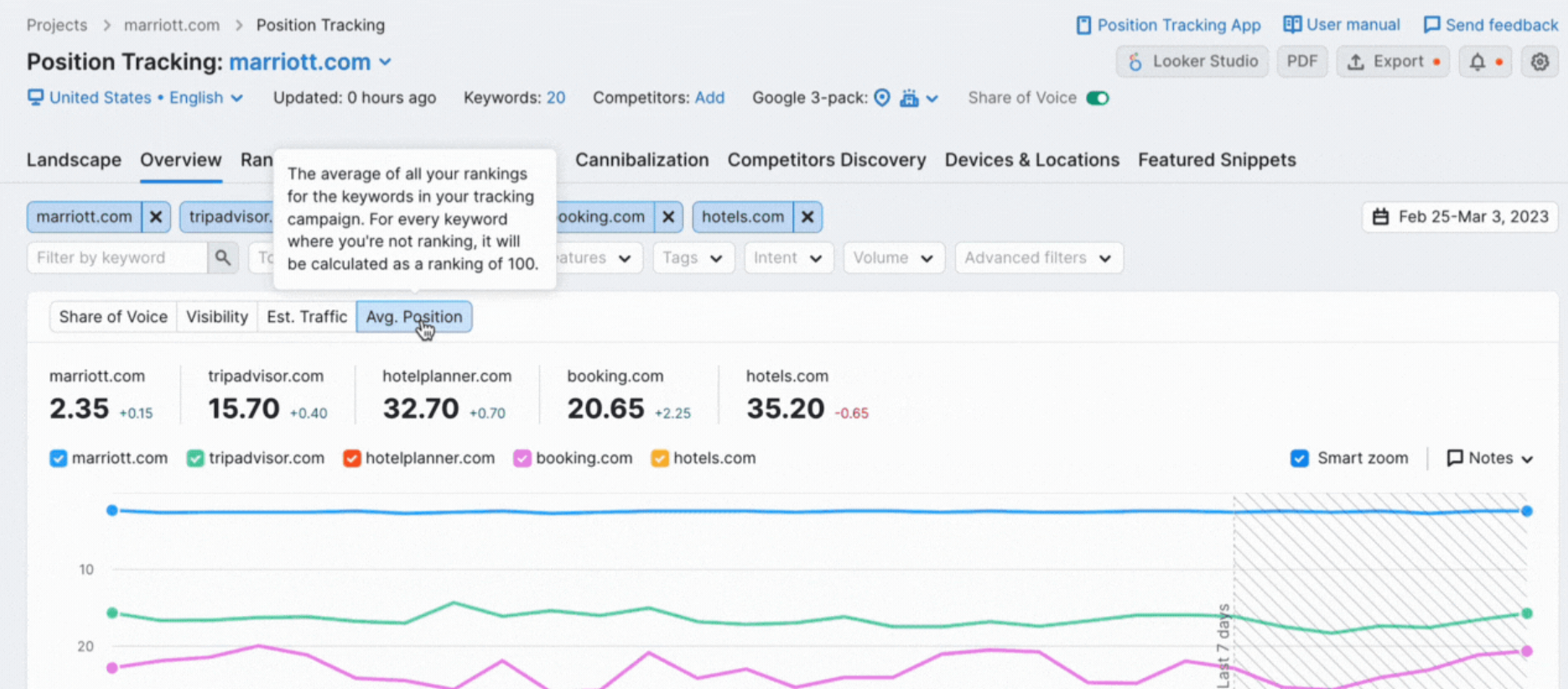Screen dimensions: 1568x689
Task: Expand the marriott.com project dropdown
Action: pyautogui.click(x=385, y=62)
